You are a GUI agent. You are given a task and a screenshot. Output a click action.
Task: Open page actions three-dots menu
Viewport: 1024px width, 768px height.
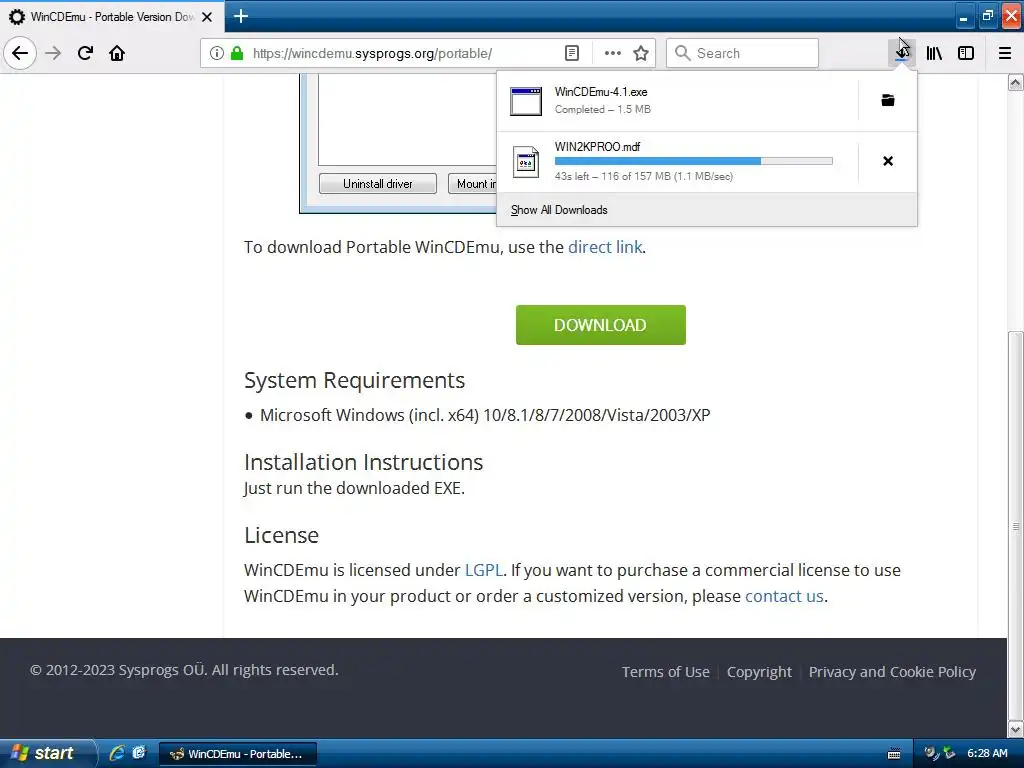pos(613,53)
